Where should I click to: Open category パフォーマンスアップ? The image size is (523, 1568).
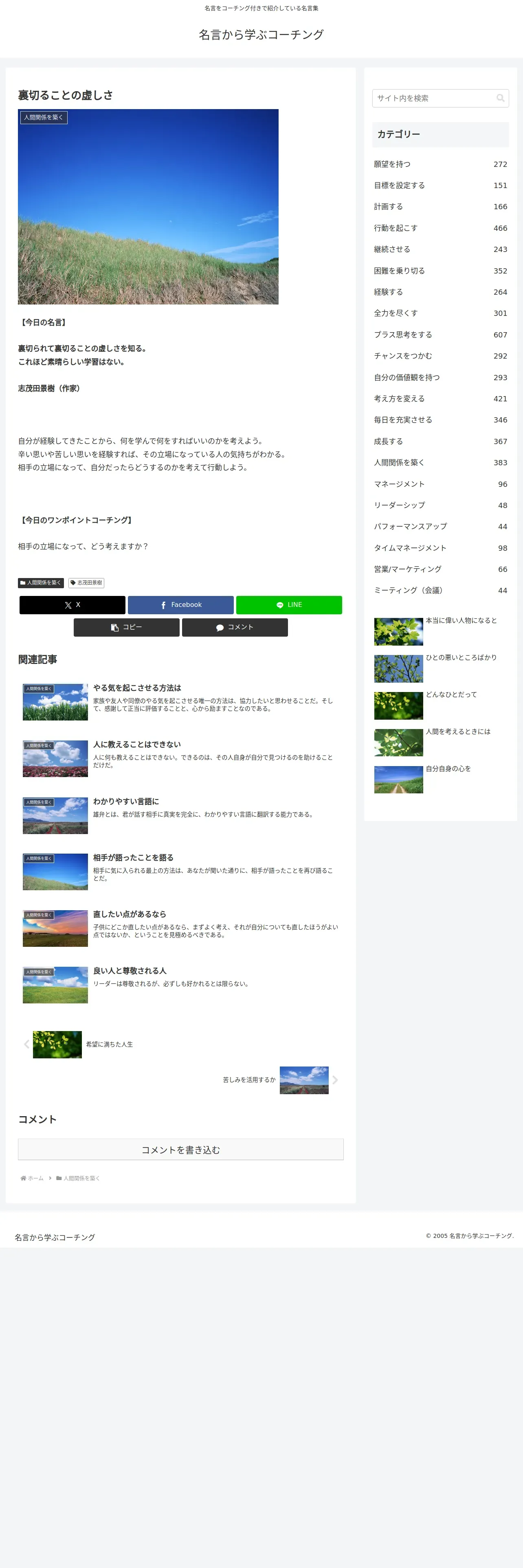pyautogui.click(x=440, y=526)
